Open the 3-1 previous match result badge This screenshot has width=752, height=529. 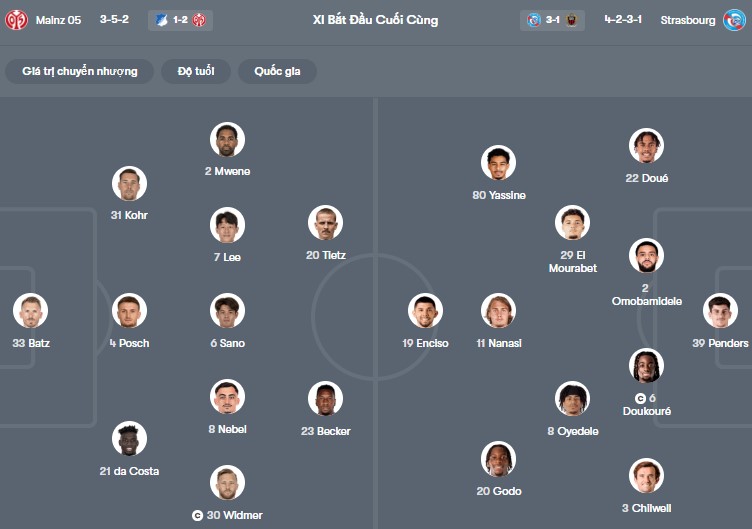[552, 20]
